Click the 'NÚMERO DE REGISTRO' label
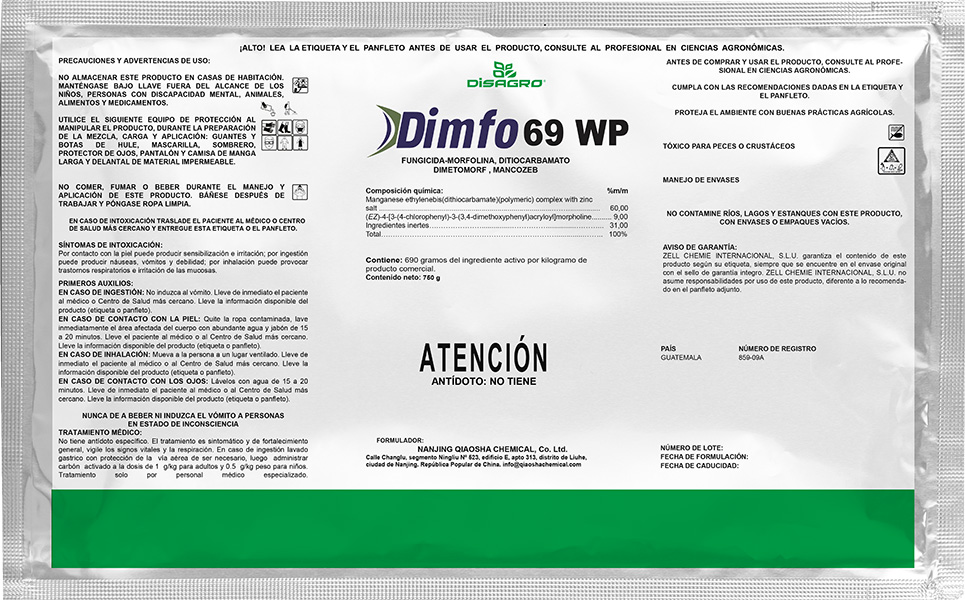This screenshot has height=600, width=965. 777,348
